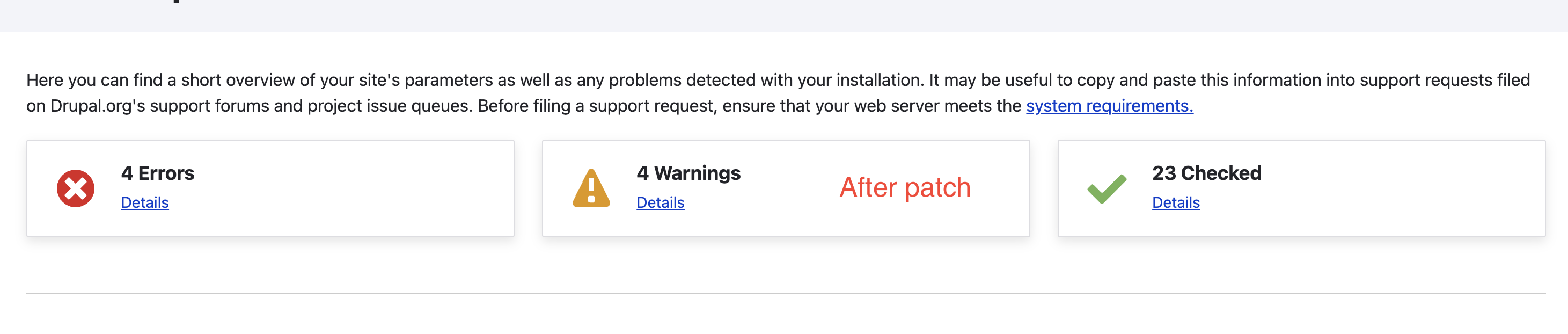Open Details link under 4 Warnings
Screen dimensions: 1568x334
pos(661,202)
